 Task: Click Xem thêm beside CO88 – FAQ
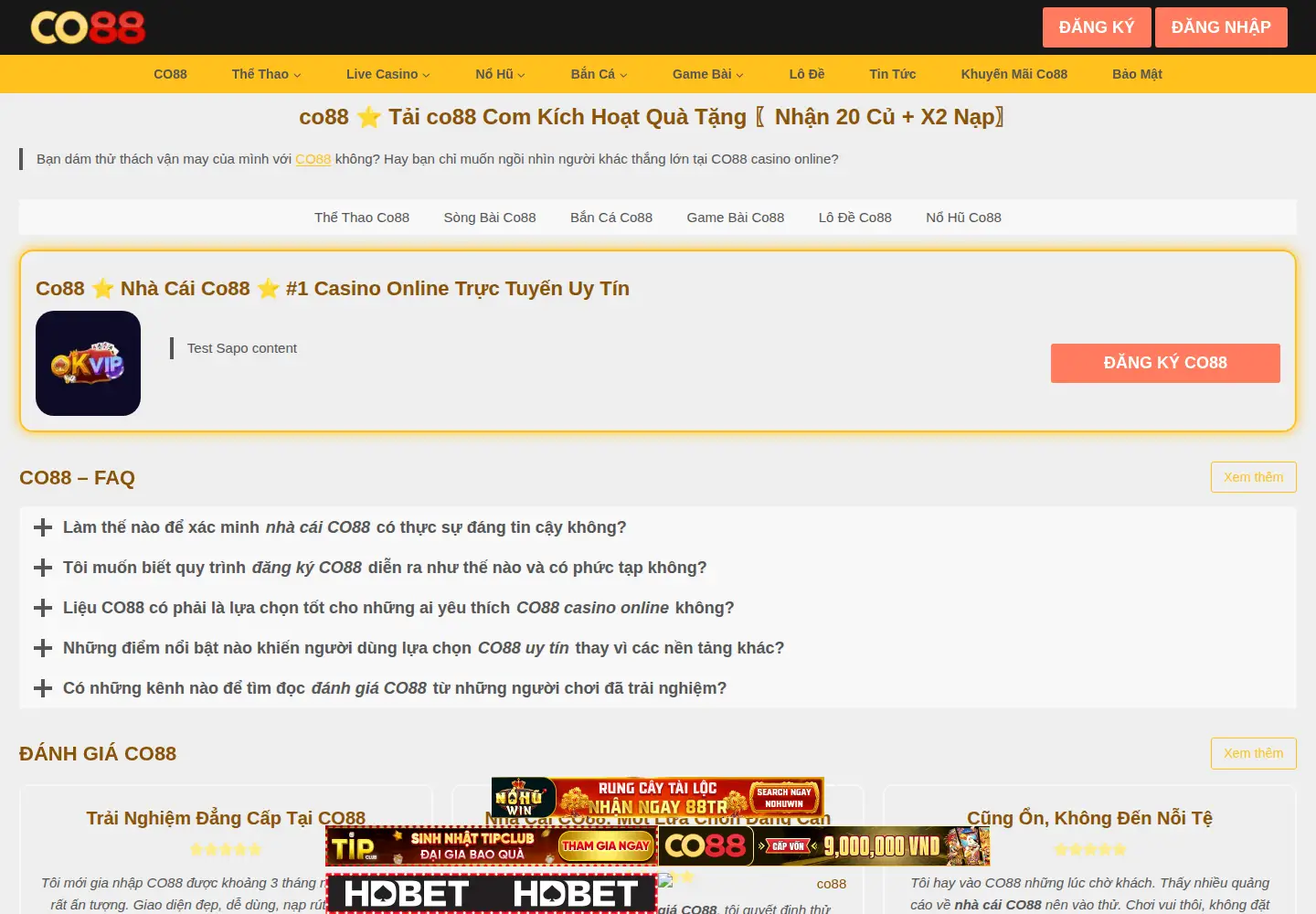coord(1253,477)
